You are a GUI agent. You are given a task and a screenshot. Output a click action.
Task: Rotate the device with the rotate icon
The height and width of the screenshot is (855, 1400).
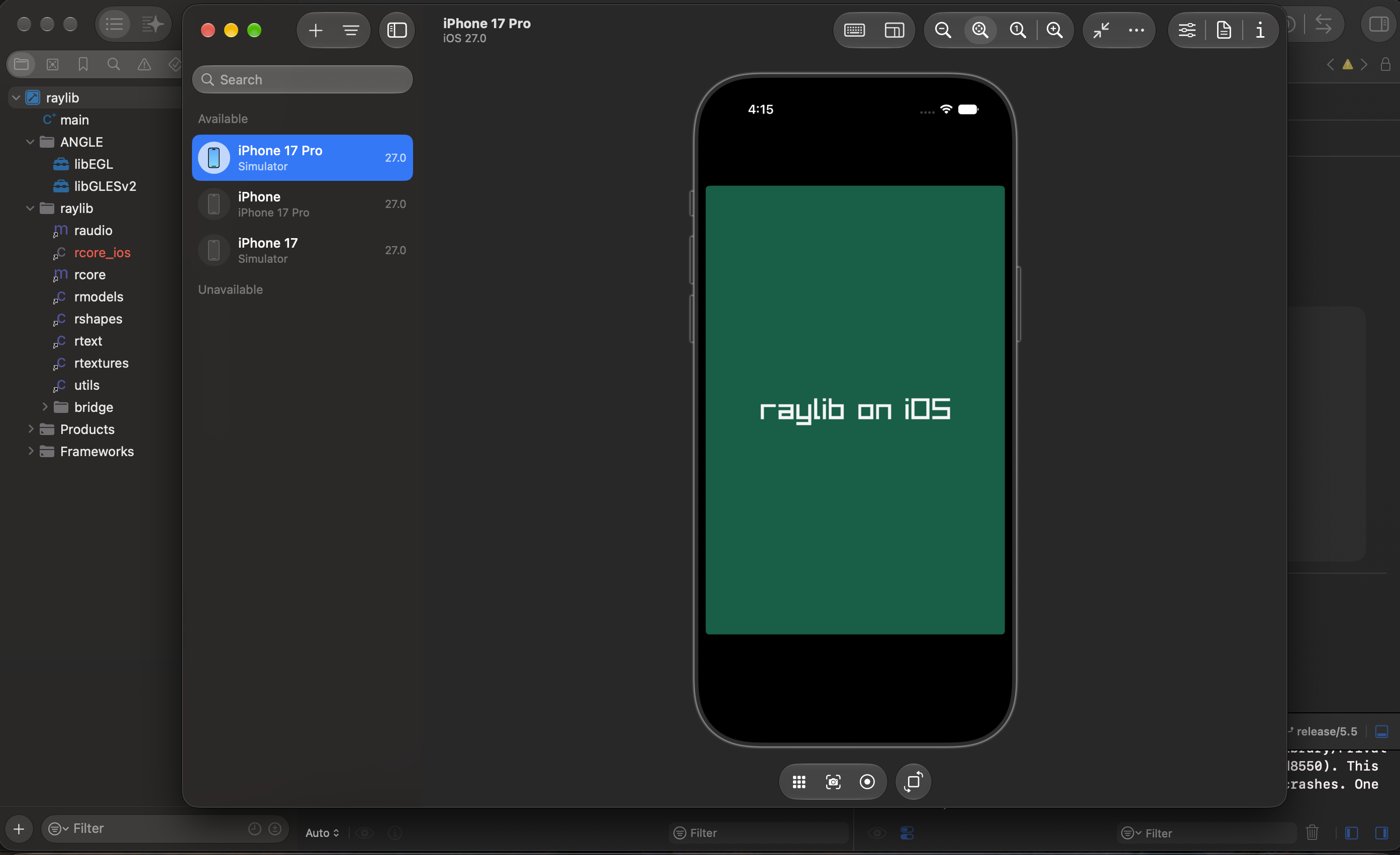pyautogui.click(x=913, y=782)
